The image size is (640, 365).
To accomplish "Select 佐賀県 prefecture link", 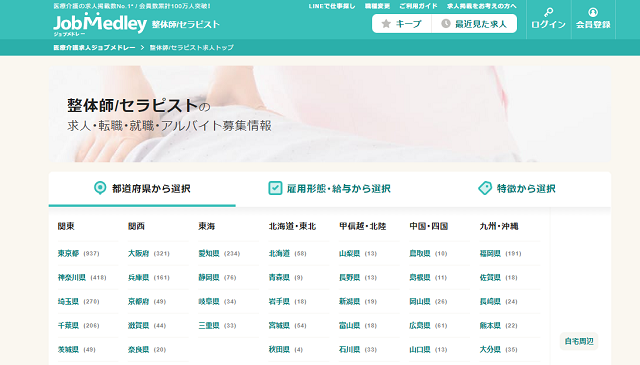I will click(490, 278).
